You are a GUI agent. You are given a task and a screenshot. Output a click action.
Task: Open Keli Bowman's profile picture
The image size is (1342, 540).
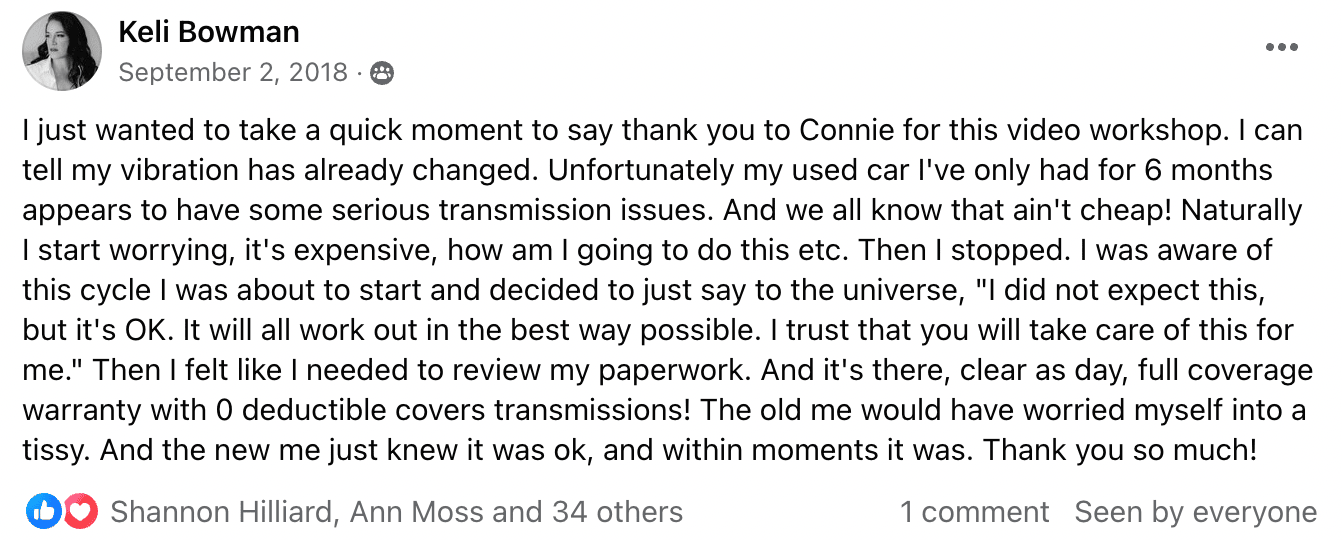click(x=61, y=51)
